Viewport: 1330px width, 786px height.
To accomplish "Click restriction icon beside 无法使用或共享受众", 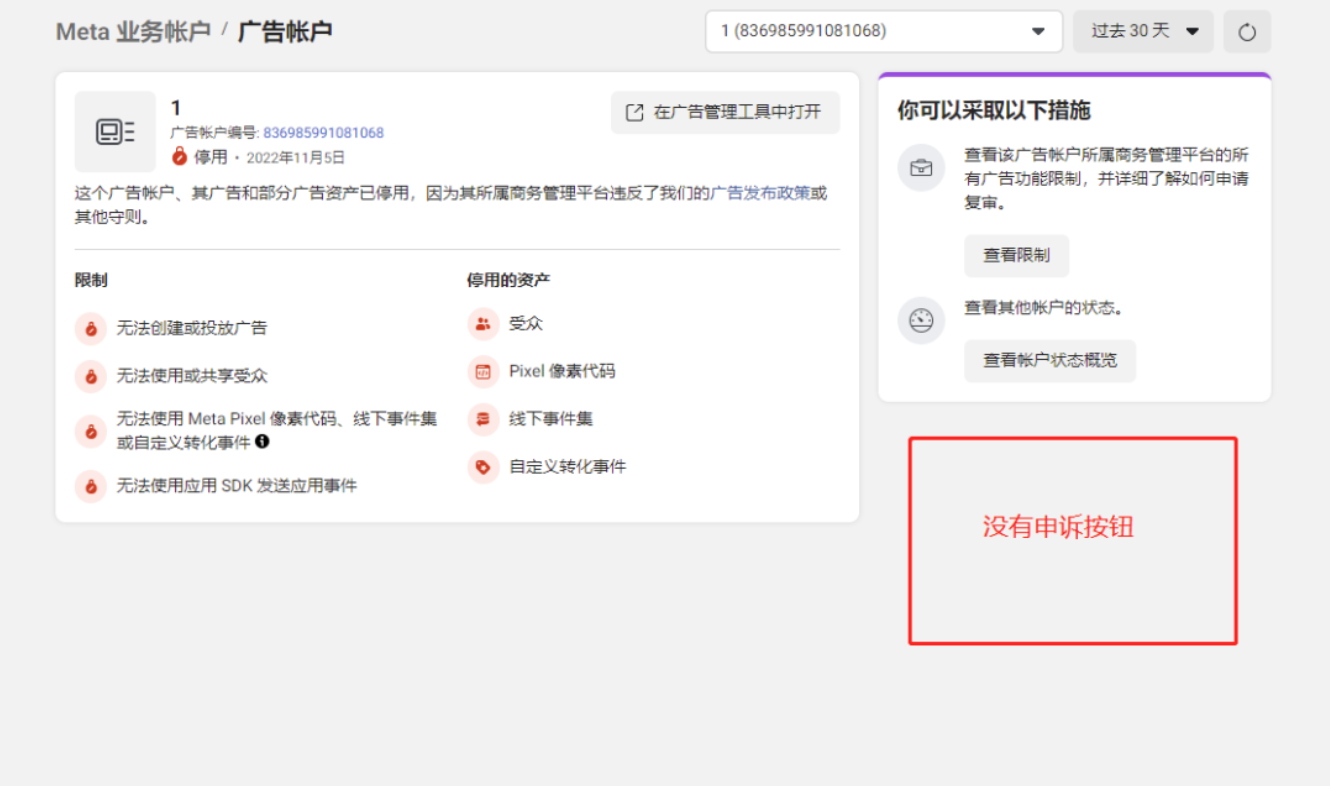I will click(x=91, y=376).
